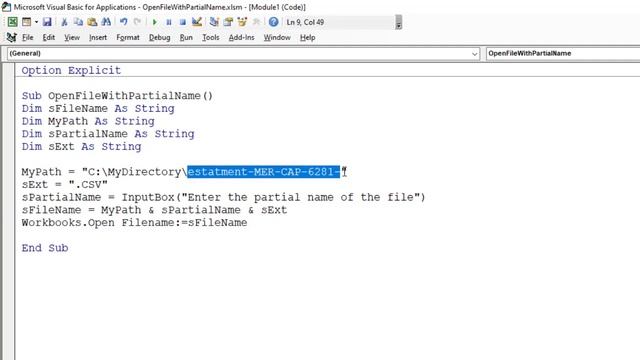
Task: Open the Help menu
Action: pos(307,38)
